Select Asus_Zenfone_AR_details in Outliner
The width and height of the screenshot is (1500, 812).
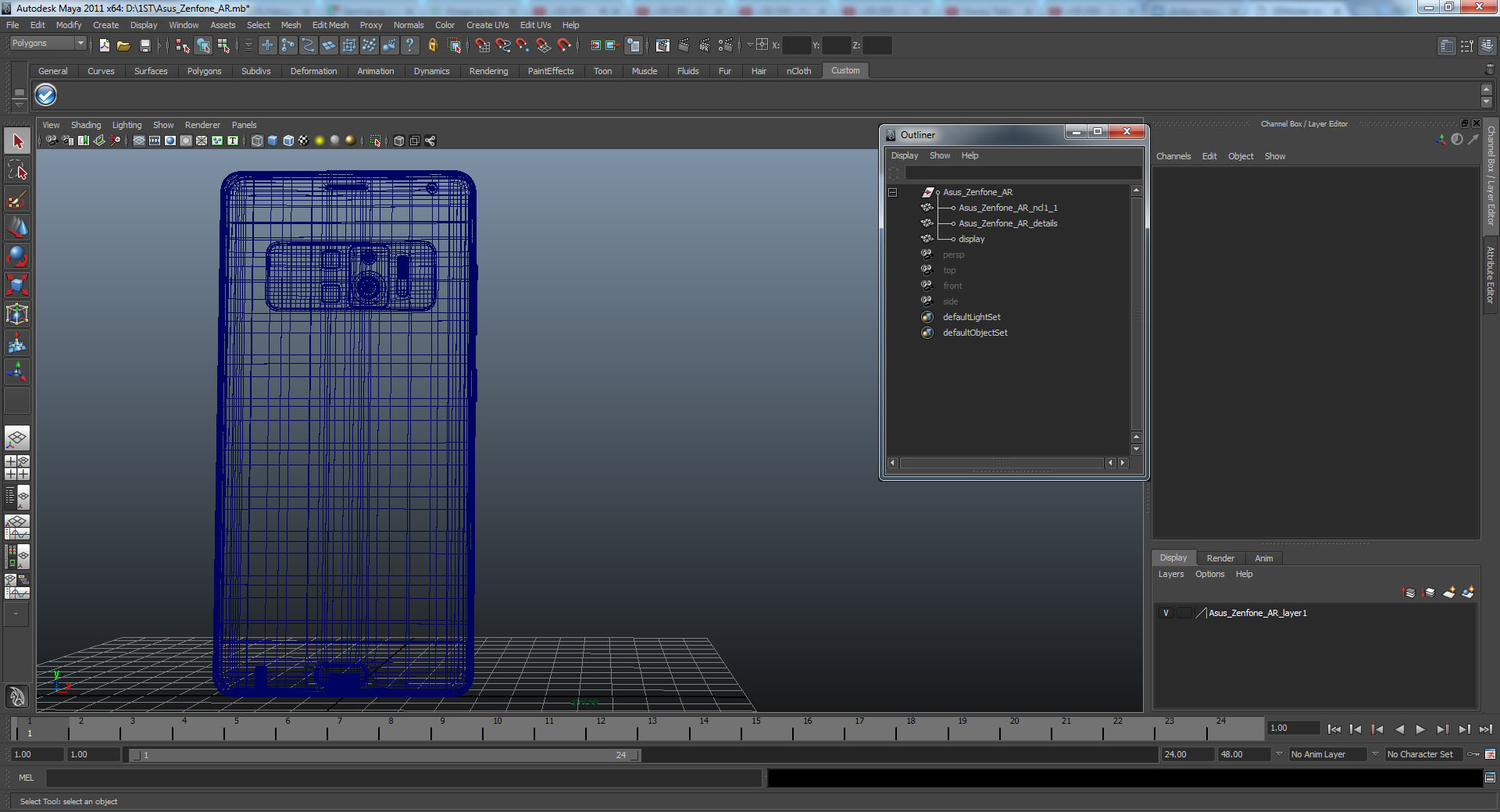1008,223
